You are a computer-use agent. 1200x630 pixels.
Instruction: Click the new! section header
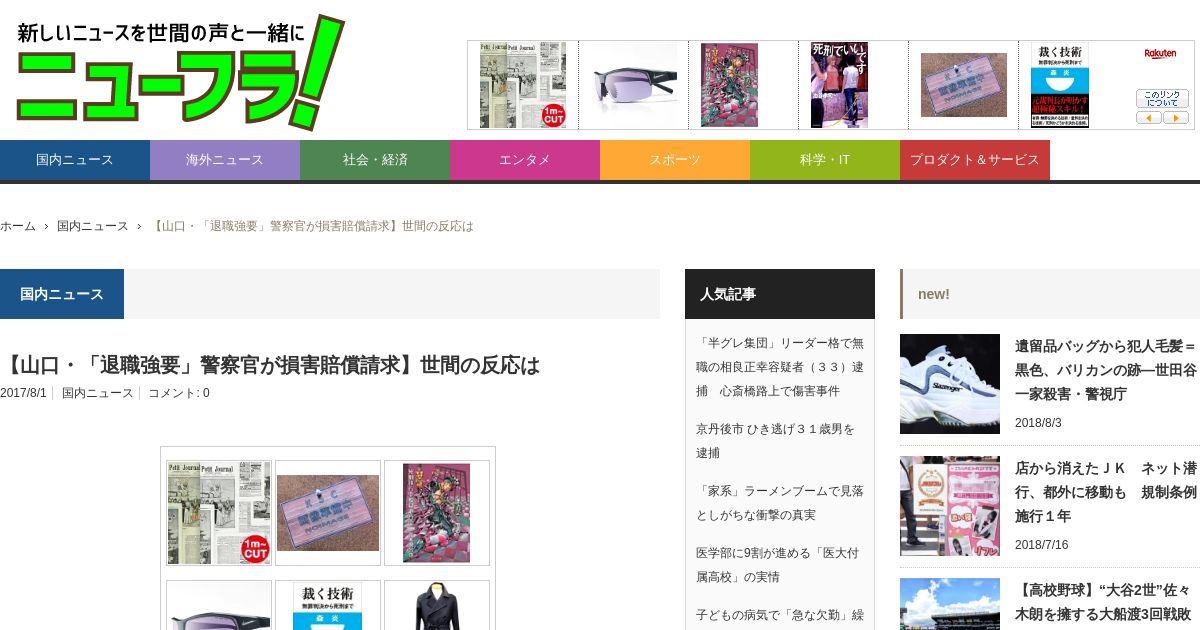pos(1050,294)
